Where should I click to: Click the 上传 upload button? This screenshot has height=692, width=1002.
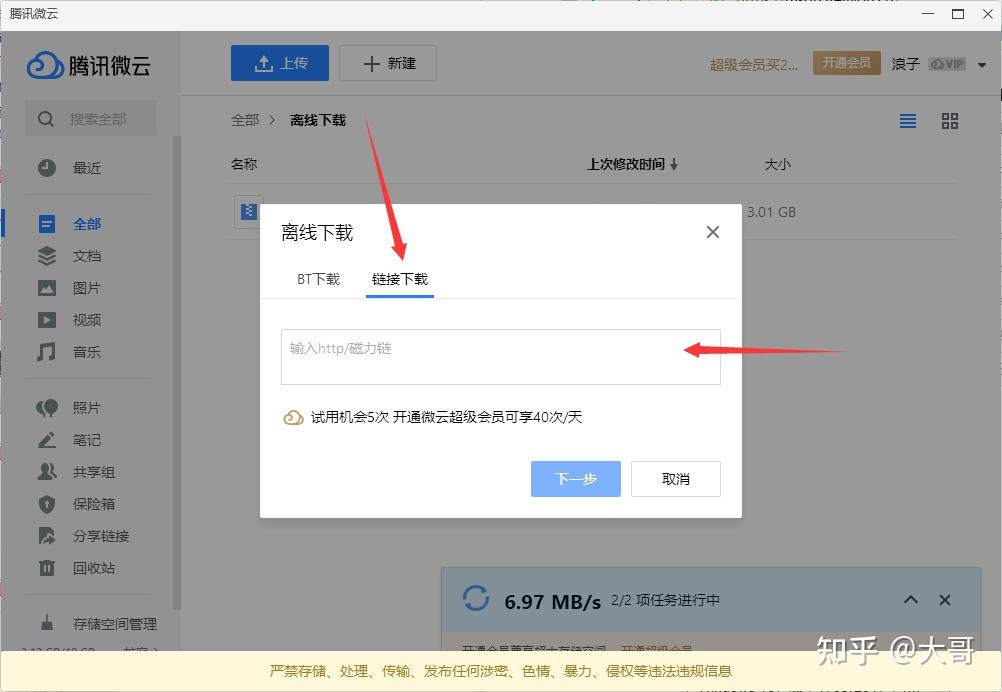click(280, 63)
